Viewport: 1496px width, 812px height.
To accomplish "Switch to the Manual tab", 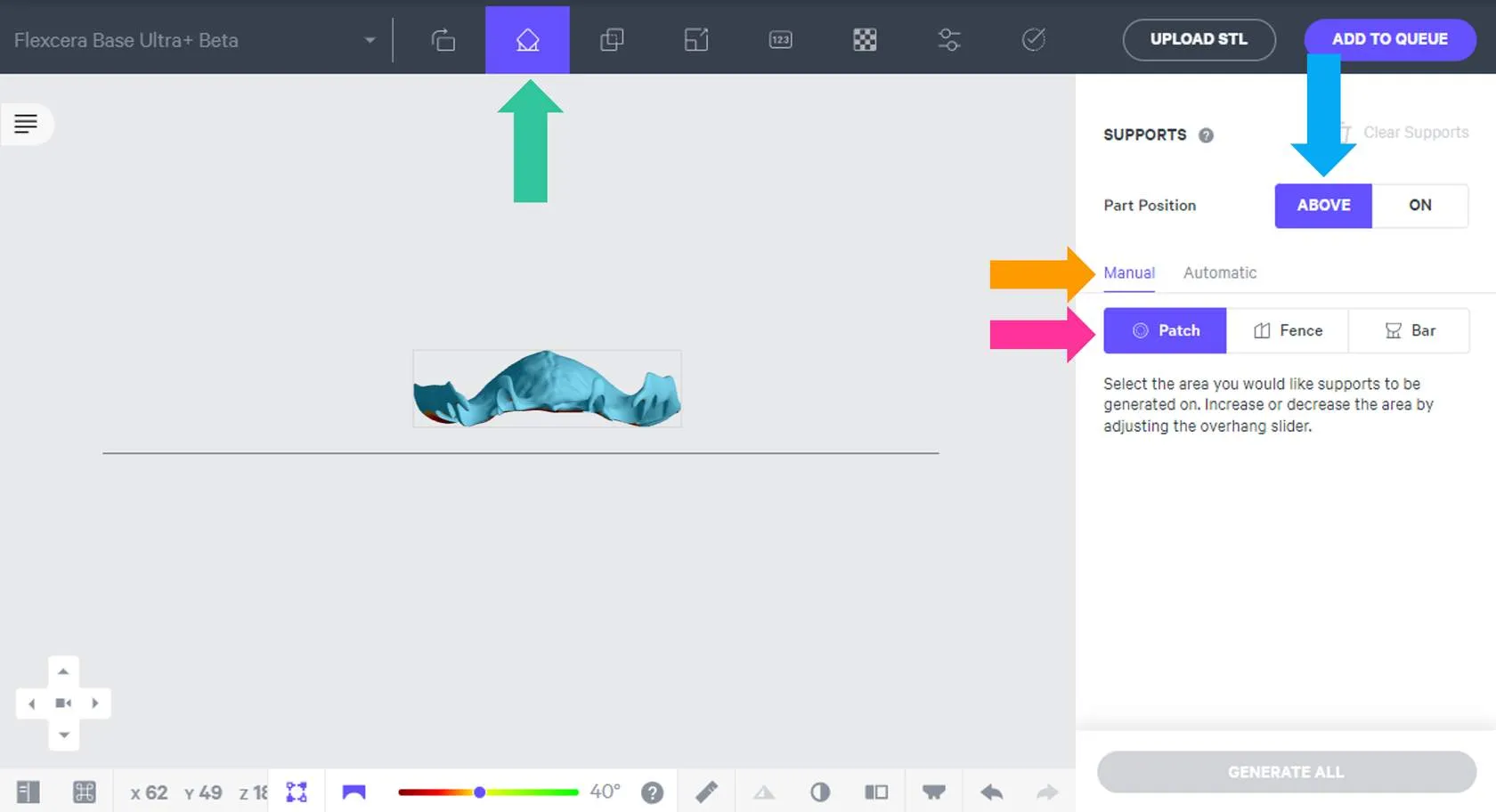I will coord(1129,273).
